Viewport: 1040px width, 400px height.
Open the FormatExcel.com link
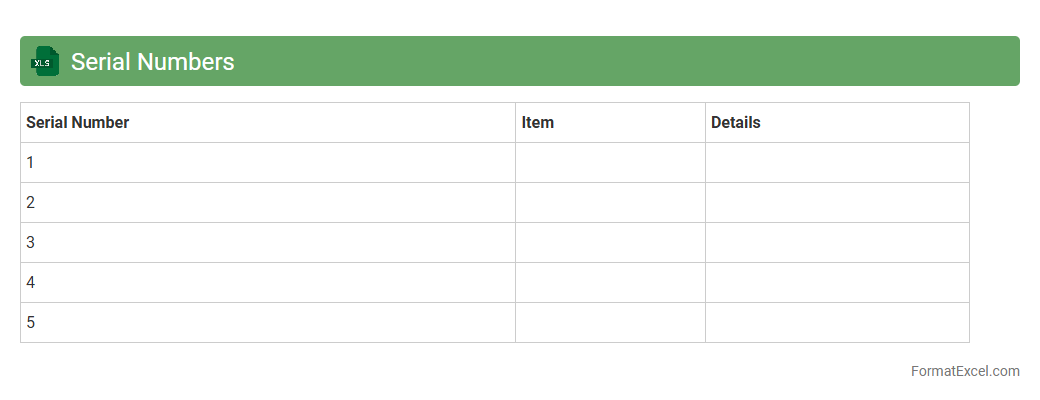(964, 371)
